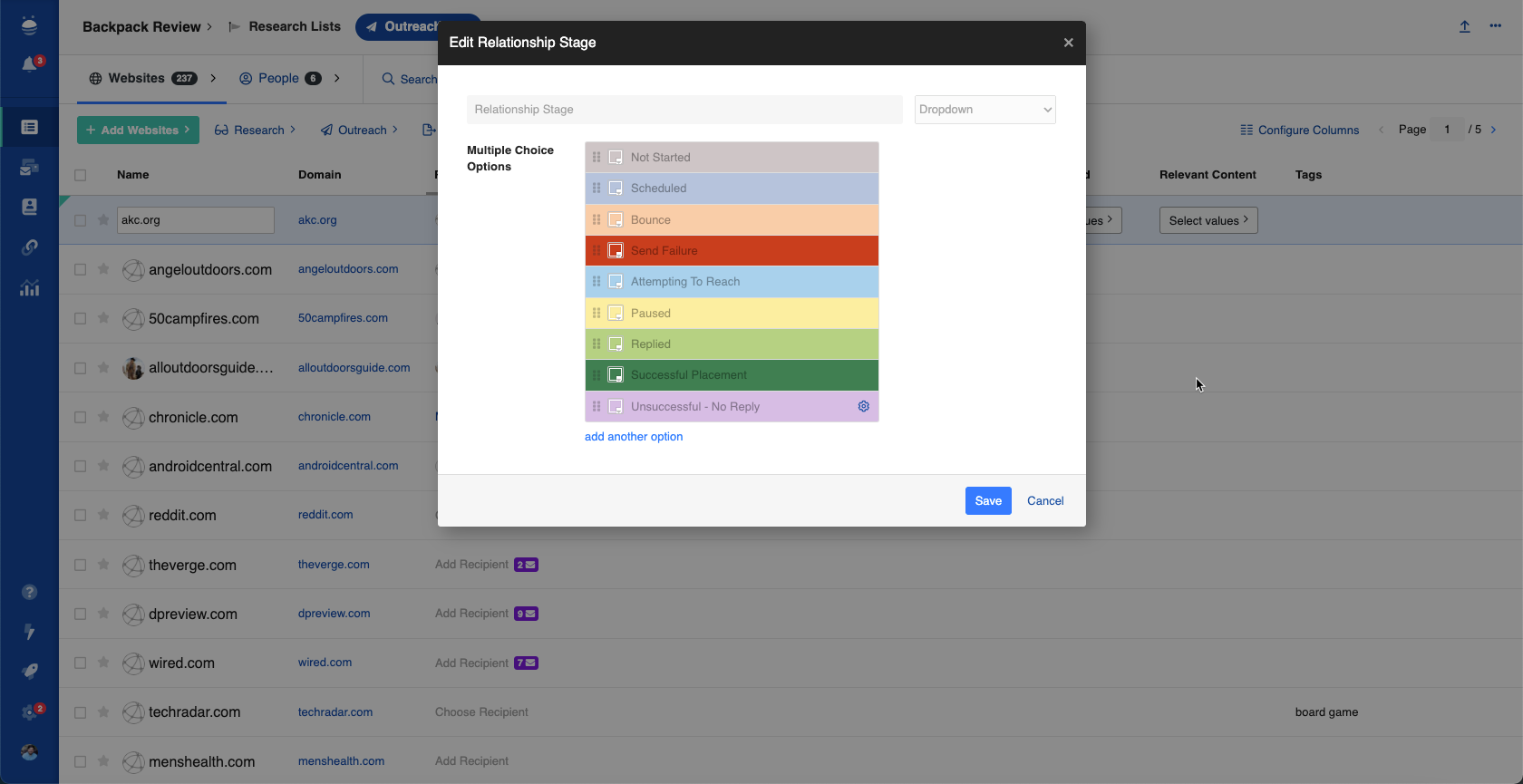
Task: Expand the Add Websites menu
Action: point(138,130)
